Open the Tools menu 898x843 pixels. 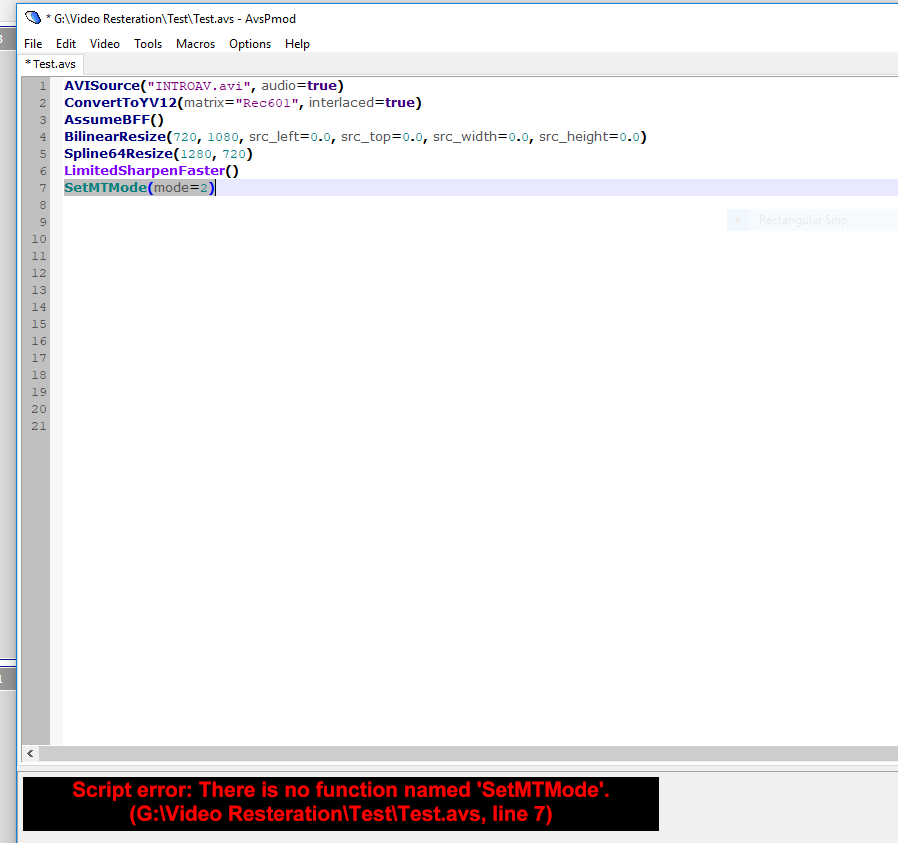(x=148, y=44)
